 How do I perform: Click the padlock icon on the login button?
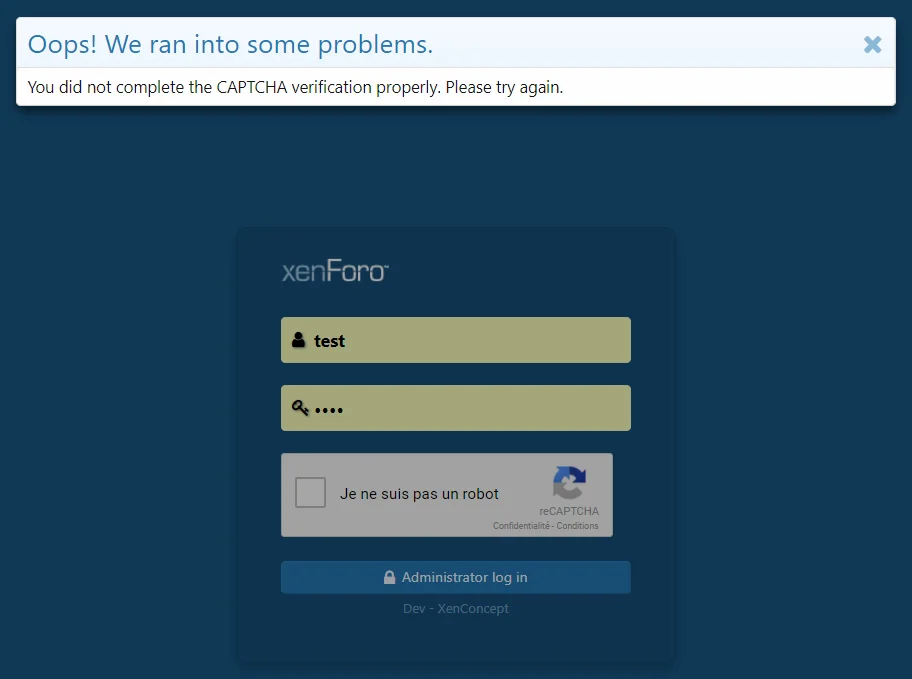(390, 578)
